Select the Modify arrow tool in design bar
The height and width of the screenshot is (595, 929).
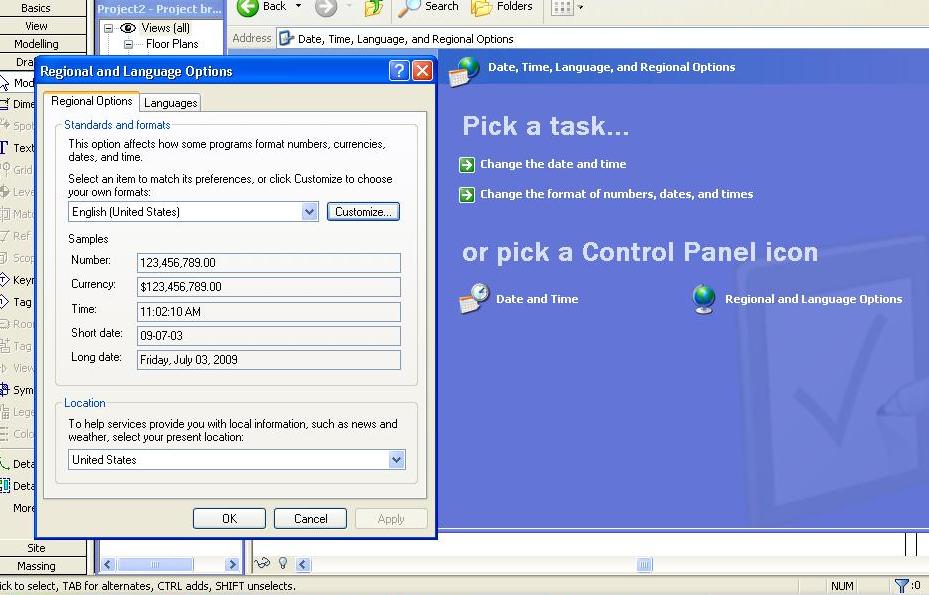[17, 83]
